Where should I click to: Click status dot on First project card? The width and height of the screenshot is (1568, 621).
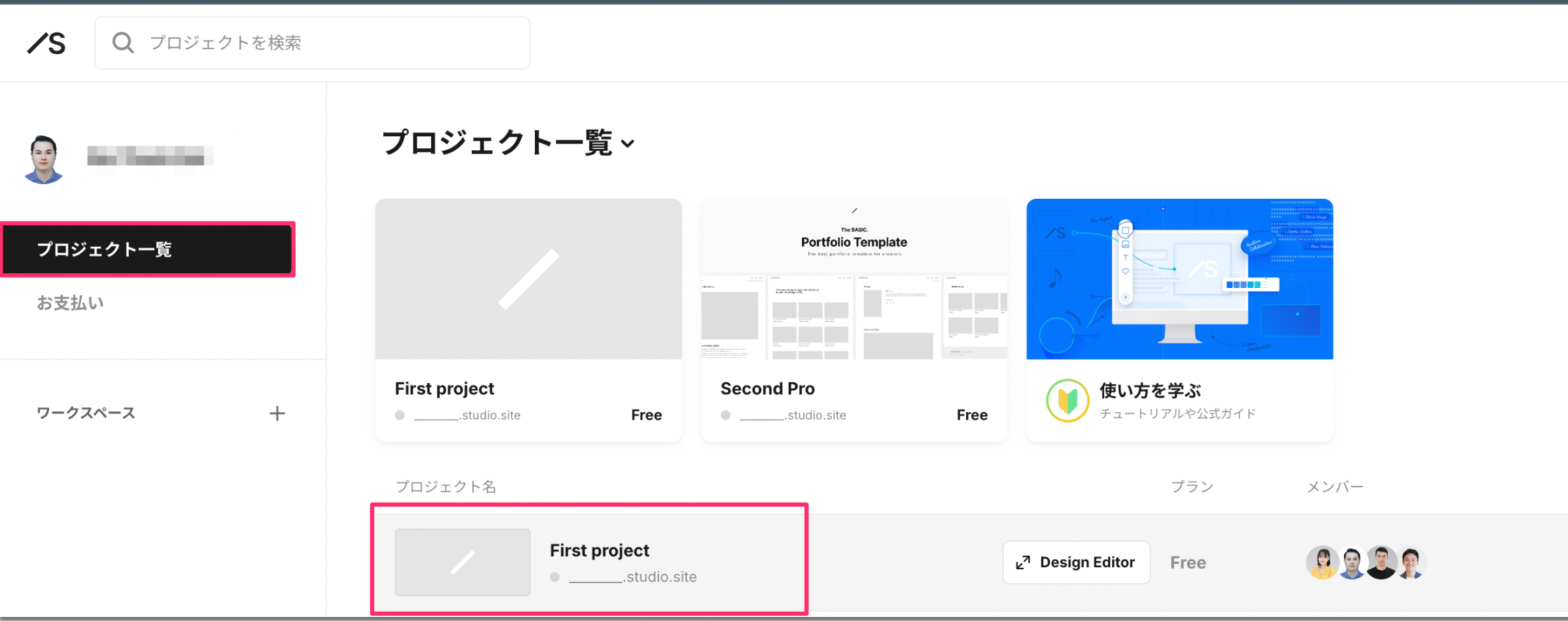[x=400, y=415]
